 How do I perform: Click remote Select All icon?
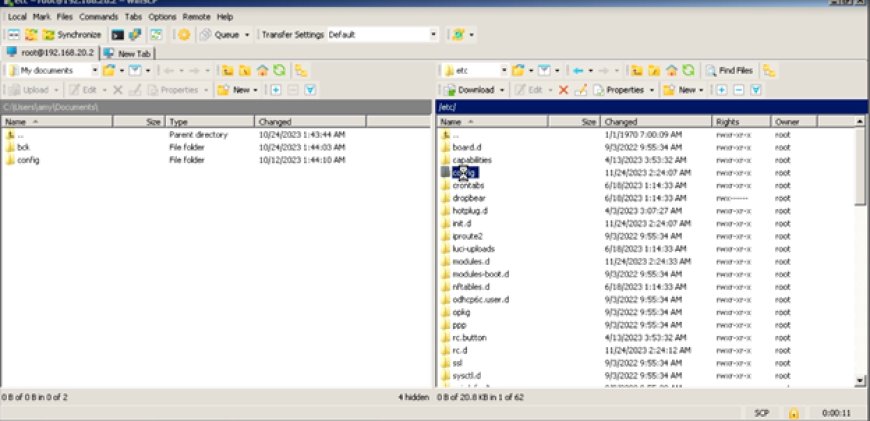755,90
